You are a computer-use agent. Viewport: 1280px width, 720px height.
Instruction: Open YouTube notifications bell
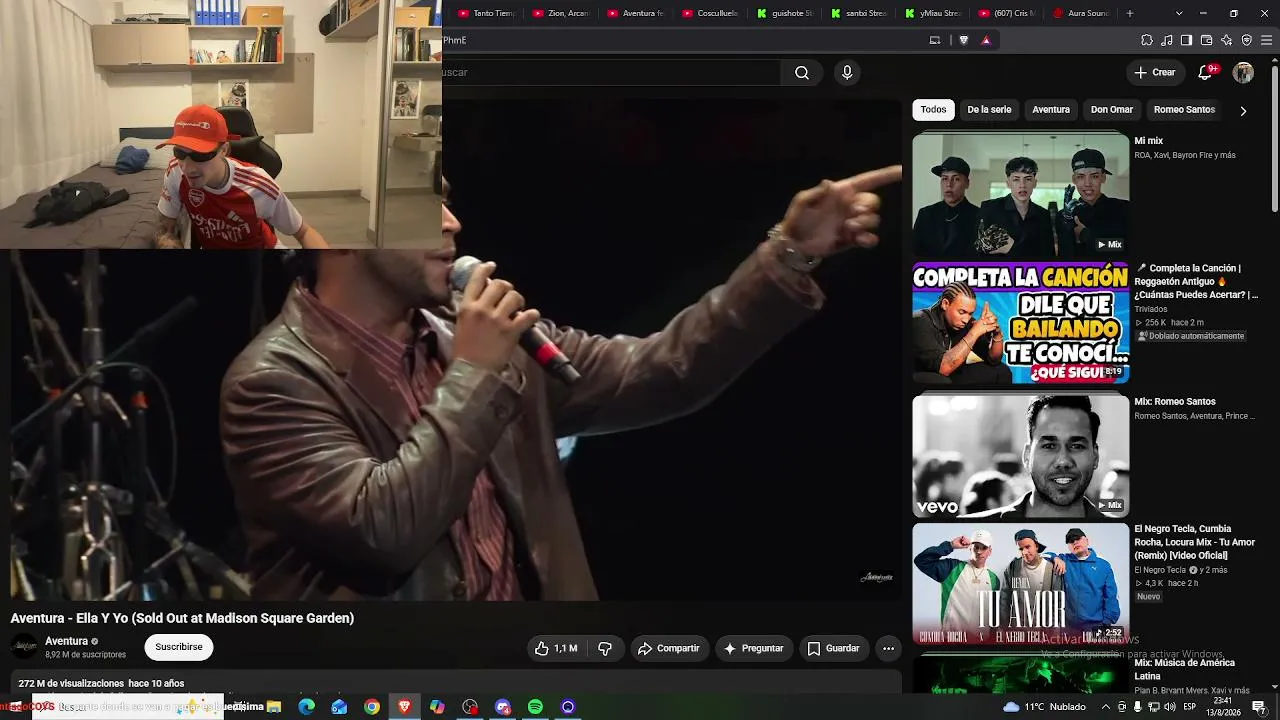[x=1206, y=72]
